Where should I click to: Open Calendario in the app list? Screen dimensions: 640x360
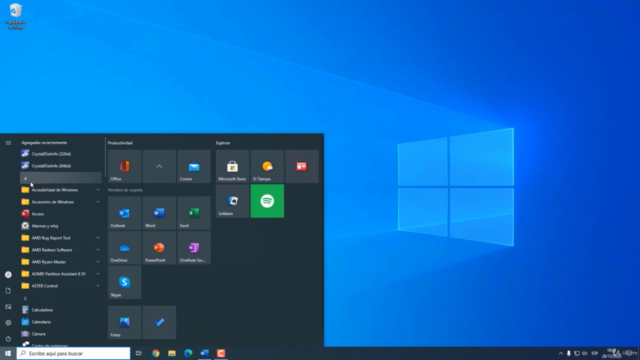click(x=61, y=322)
